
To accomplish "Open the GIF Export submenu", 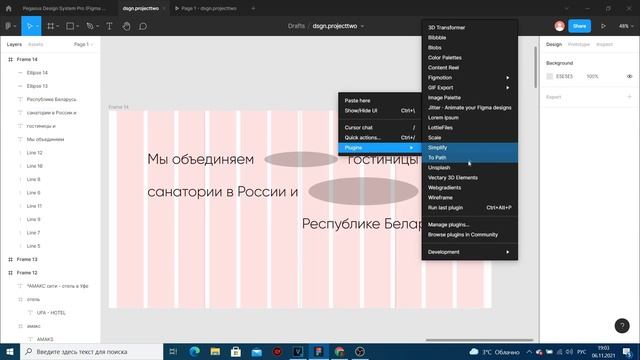I will tap(469, 87).
